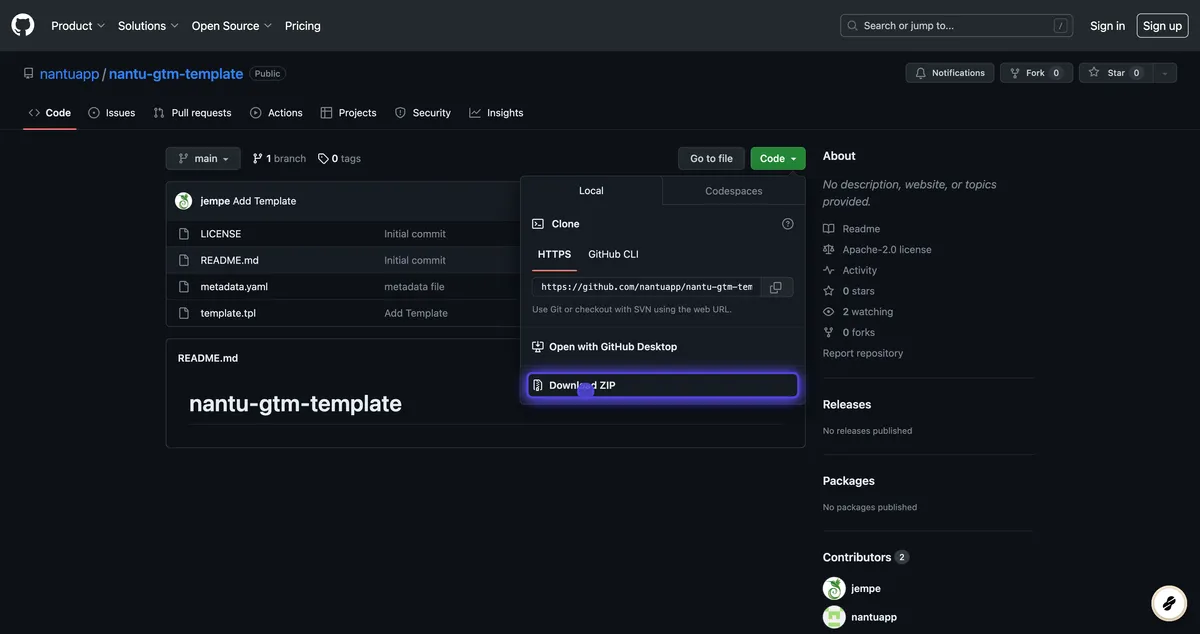
Task: Click the Notifications bell button
Action: 950,73
